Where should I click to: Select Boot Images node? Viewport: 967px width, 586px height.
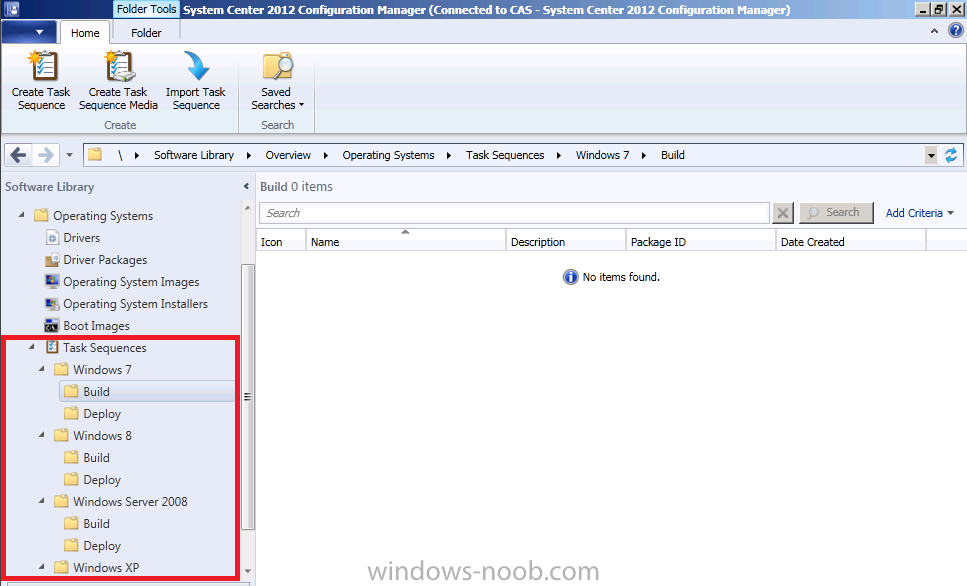(x=96, y=326)
